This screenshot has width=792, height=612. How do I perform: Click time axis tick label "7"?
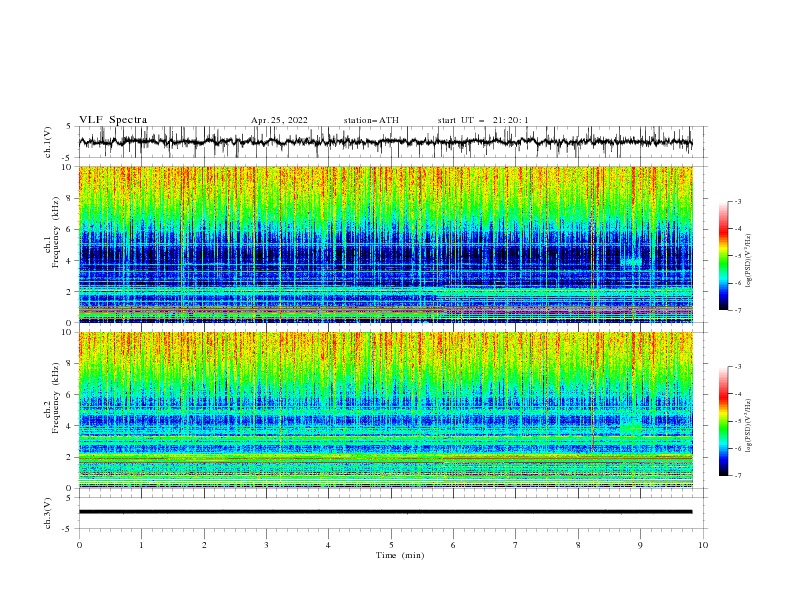[x=516, y=545]
